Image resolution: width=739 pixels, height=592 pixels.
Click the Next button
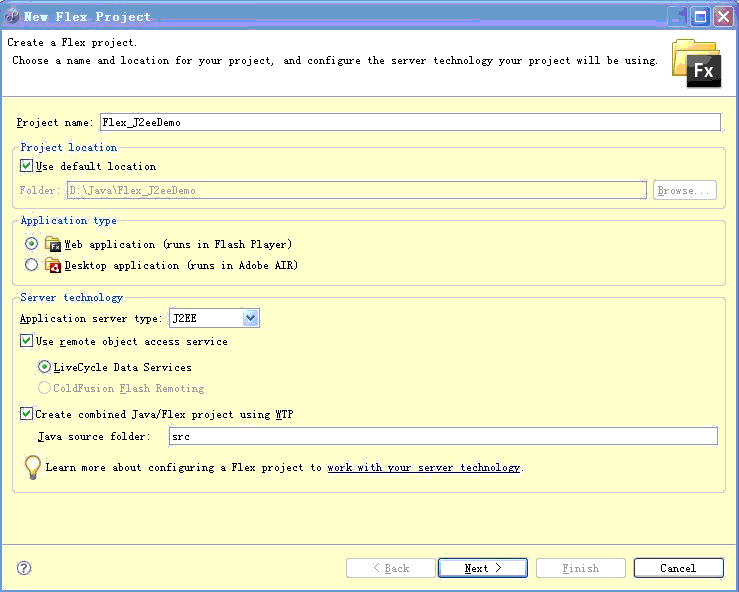click(483, 568)
